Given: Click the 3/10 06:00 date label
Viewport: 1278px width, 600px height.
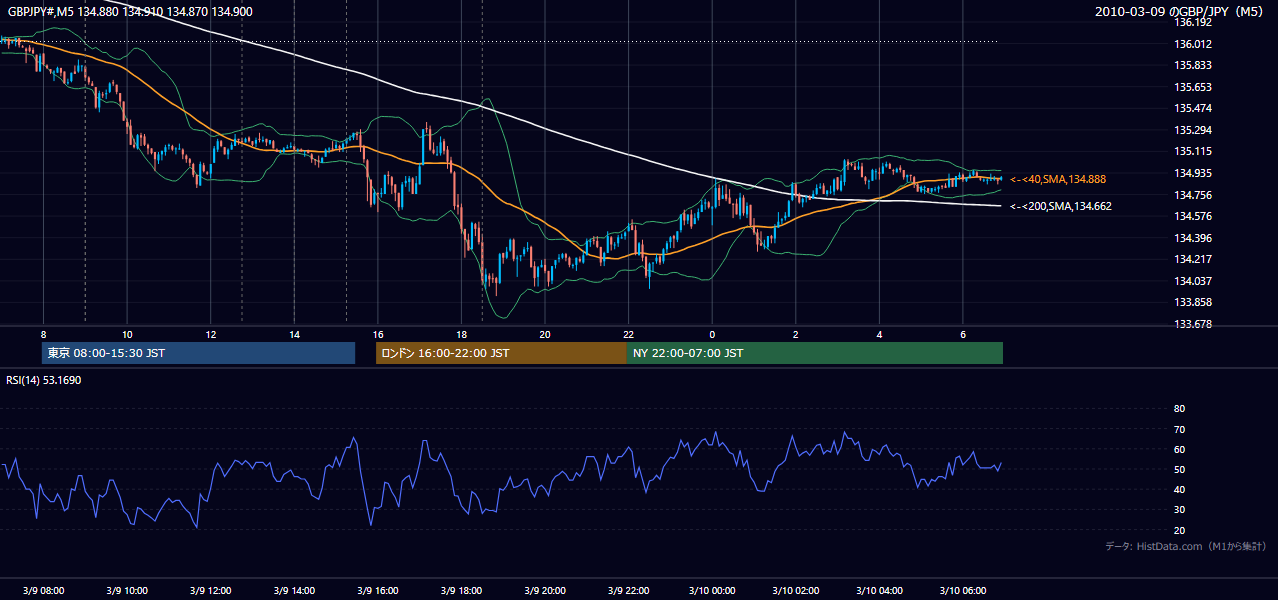Looking at the screenshot, I should [x=962, y=591].
